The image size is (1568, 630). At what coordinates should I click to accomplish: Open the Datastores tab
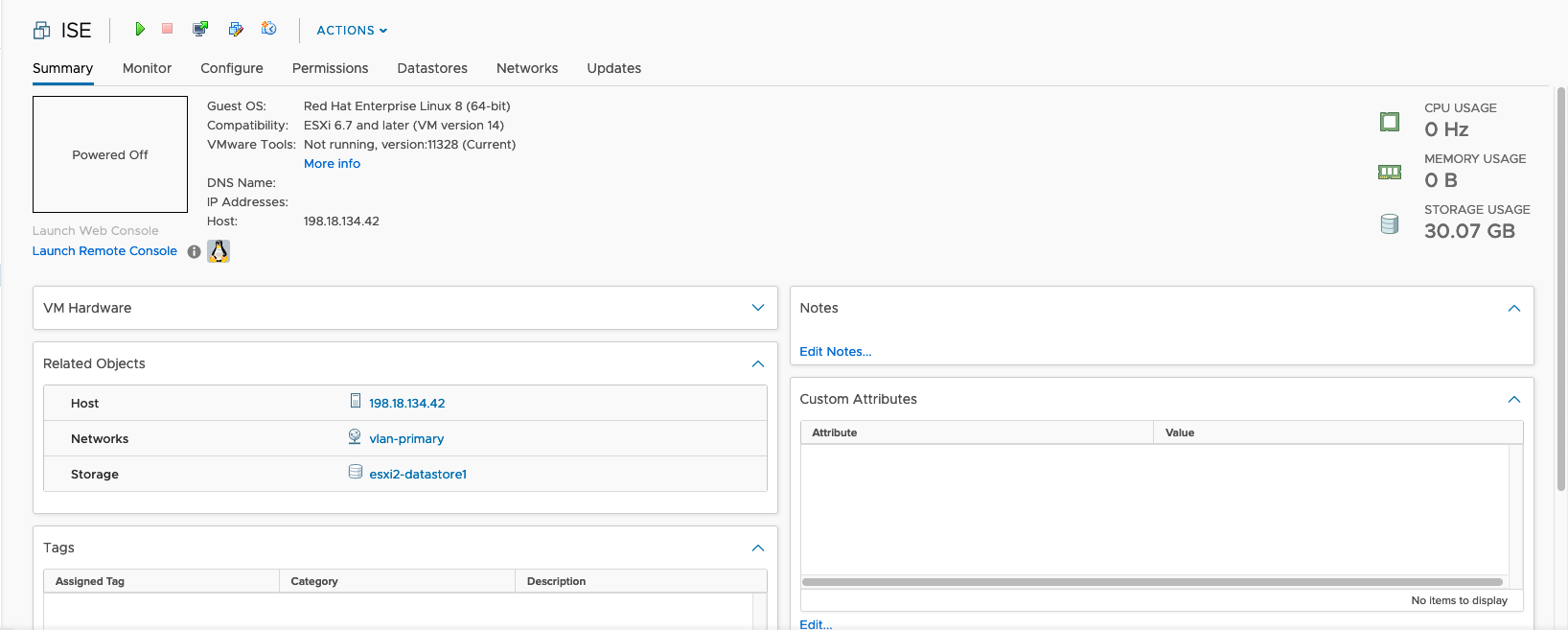click(x=432, y=68)
